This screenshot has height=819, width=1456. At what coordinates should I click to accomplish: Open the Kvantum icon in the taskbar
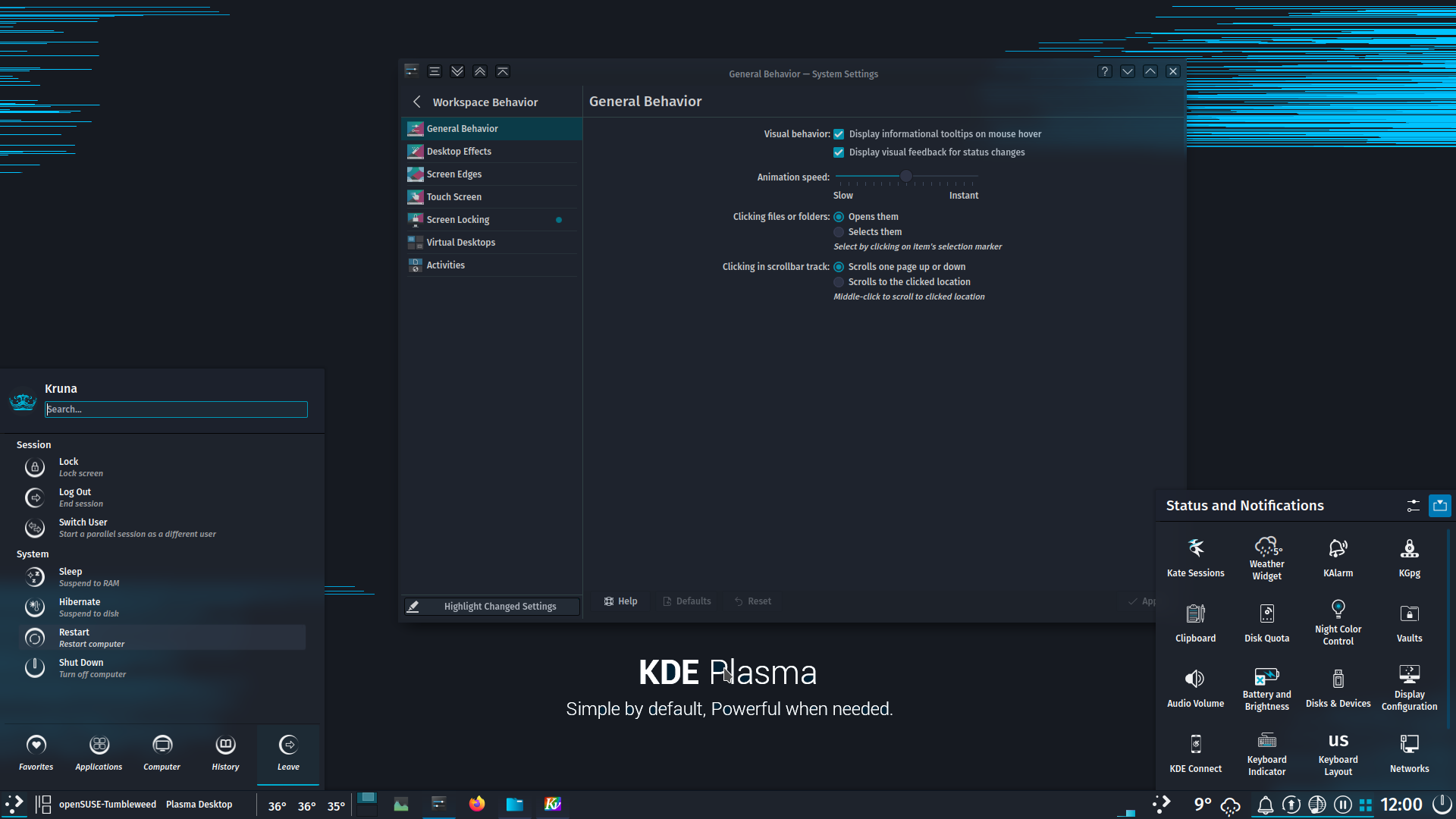[553, 804]
